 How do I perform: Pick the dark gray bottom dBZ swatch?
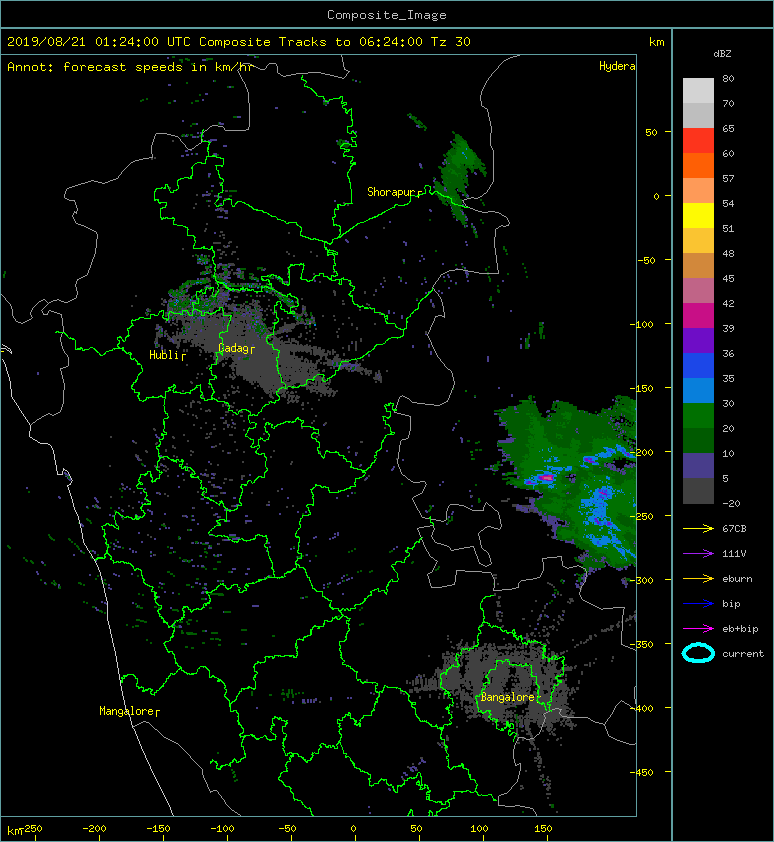pos(698,491)
